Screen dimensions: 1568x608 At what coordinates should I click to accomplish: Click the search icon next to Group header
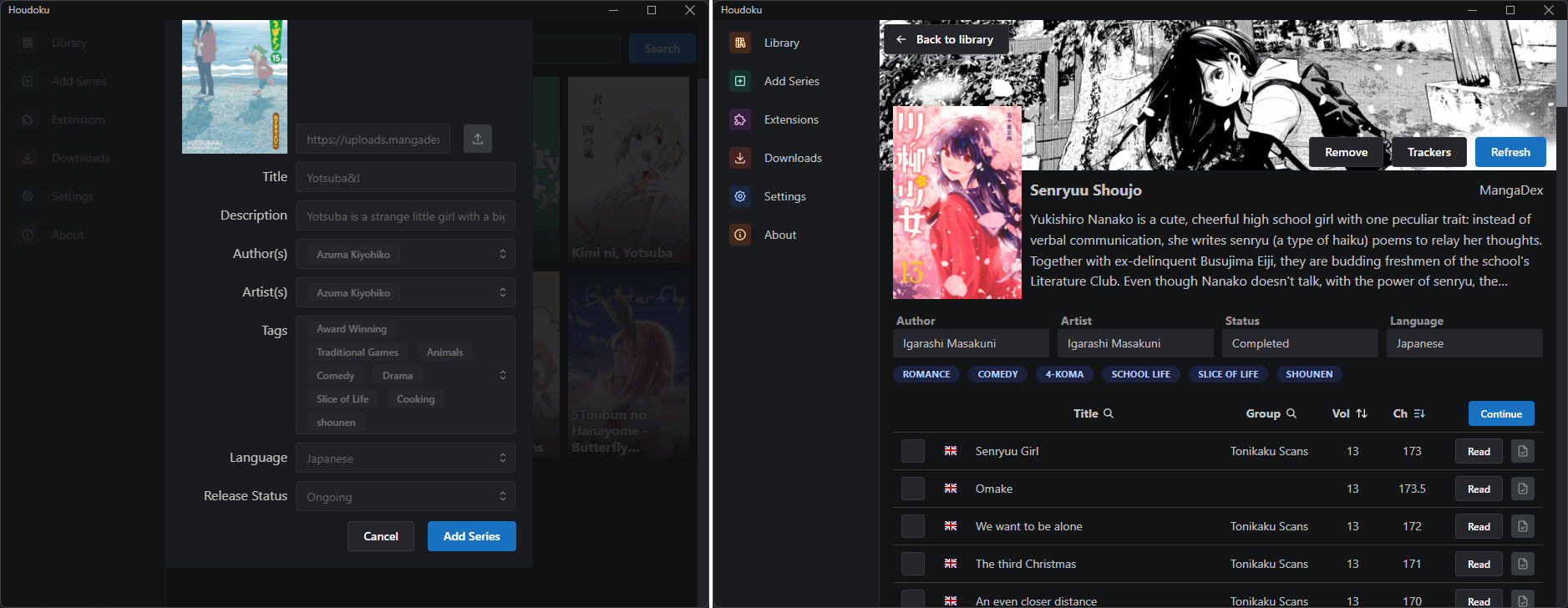pos(1291,413)
